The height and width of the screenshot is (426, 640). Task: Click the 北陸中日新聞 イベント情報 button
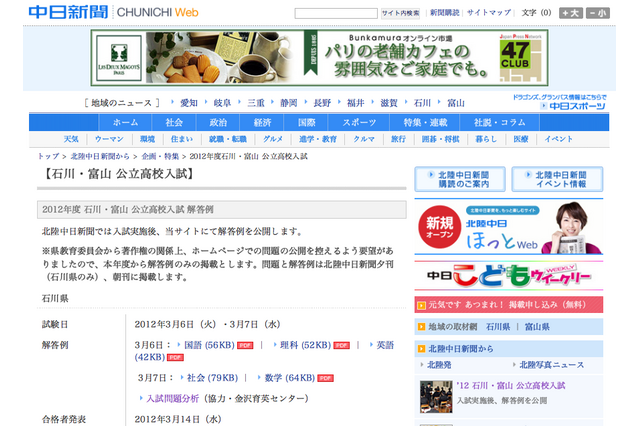(x=557, y=179)
